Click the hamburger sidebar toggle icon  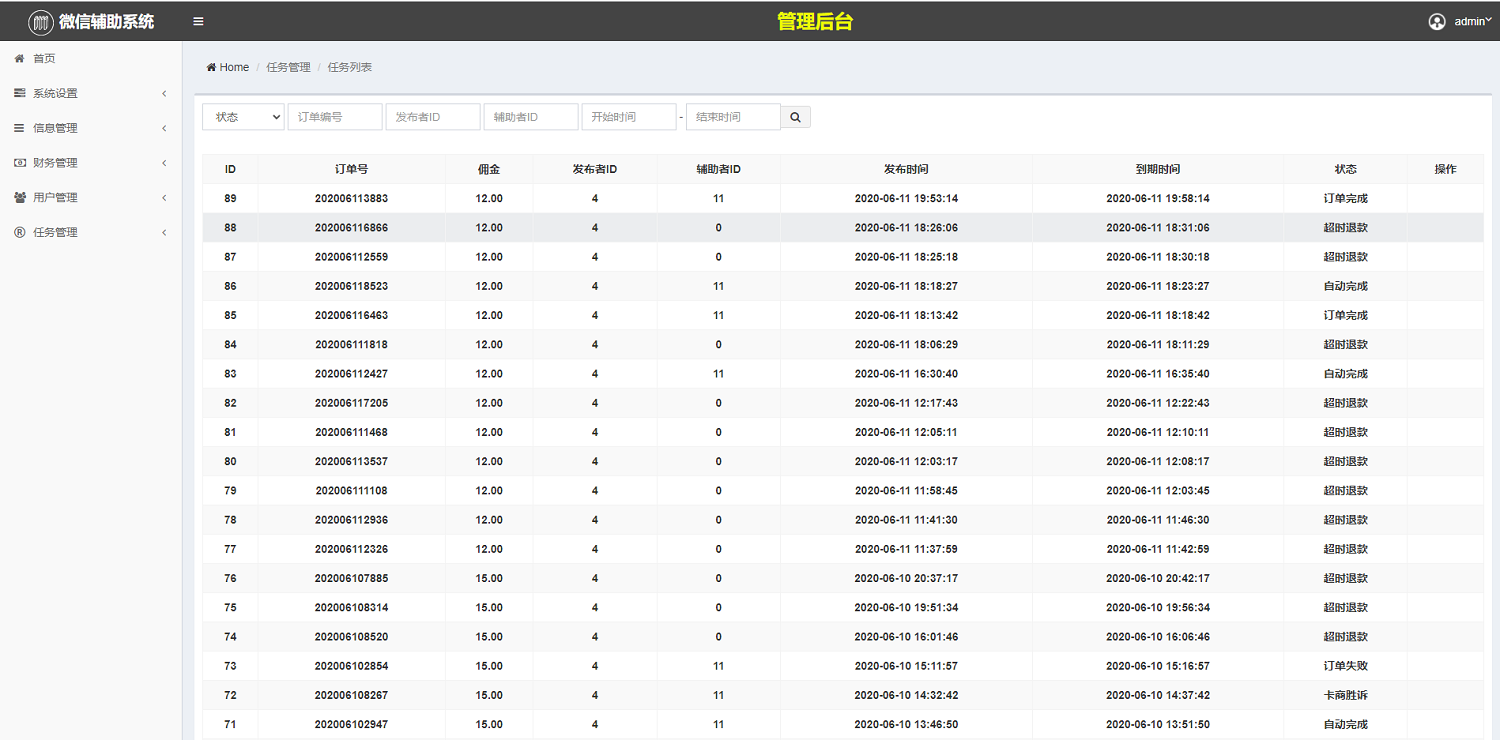pyautogui.click(x=198, y=21)
